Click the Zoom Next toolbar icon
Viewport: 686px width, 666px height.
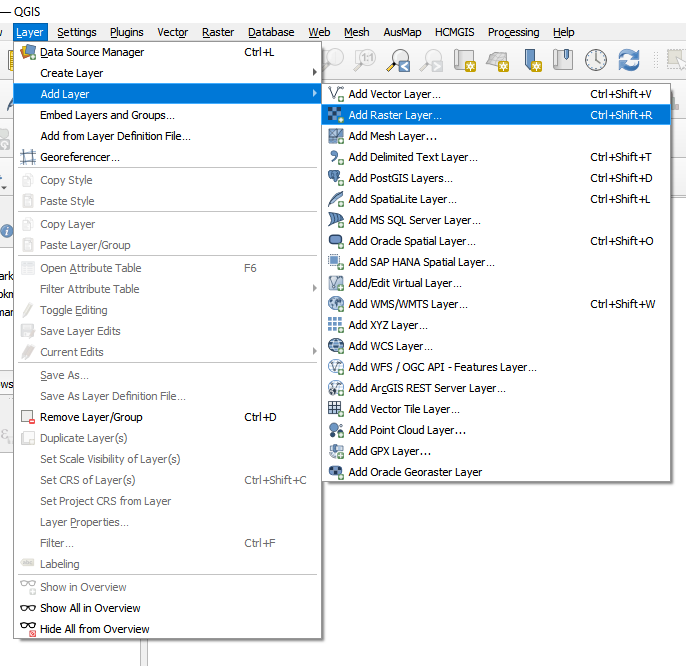431,60
